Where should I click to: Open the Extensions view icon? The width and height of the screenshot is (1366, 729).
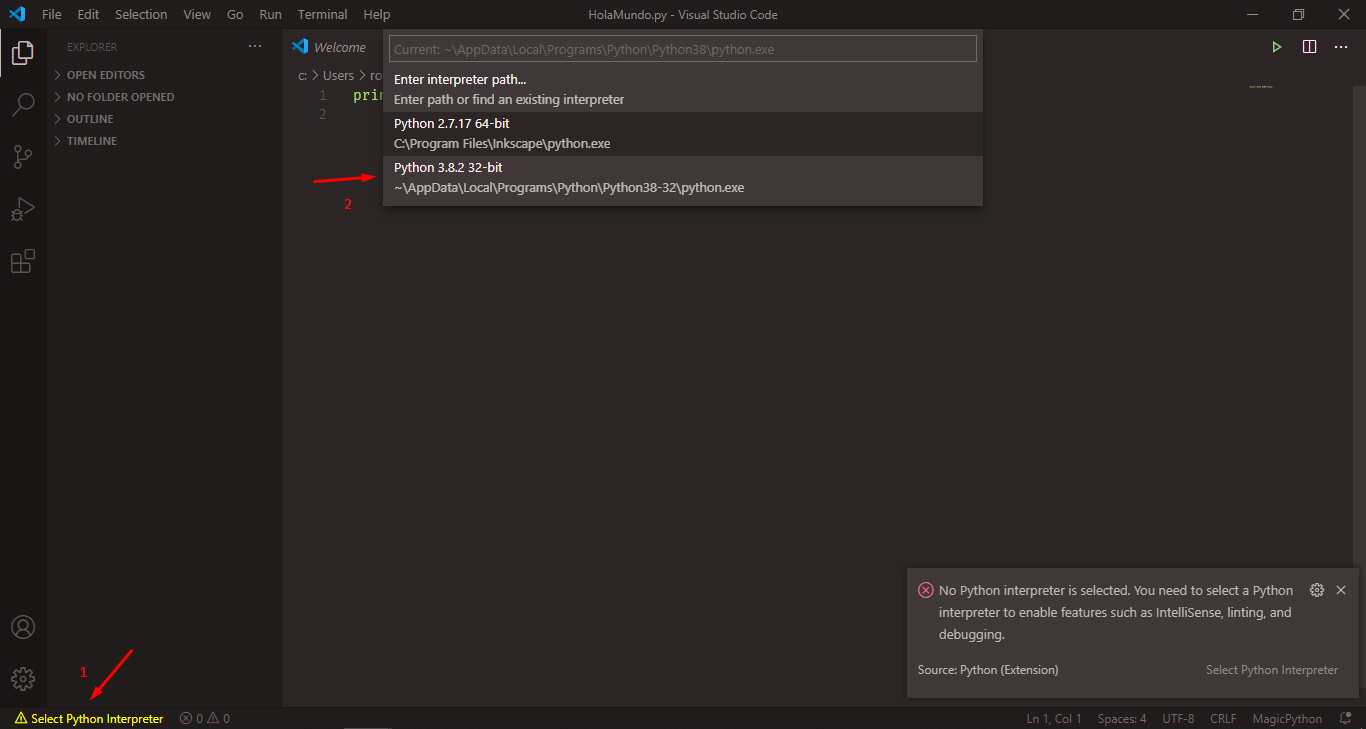(22, 262)
